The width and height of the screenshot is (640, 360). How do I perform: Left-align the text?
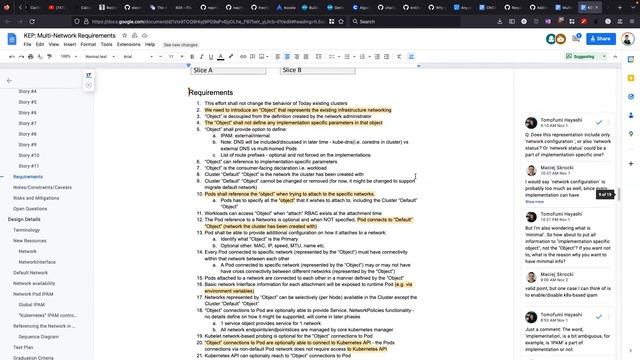click(x=278, y=57)
